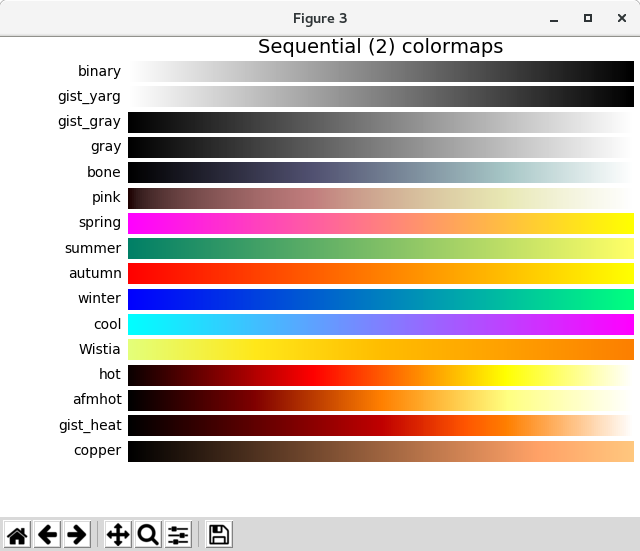Click the autumn colormap bar

(x=381, y=273)
